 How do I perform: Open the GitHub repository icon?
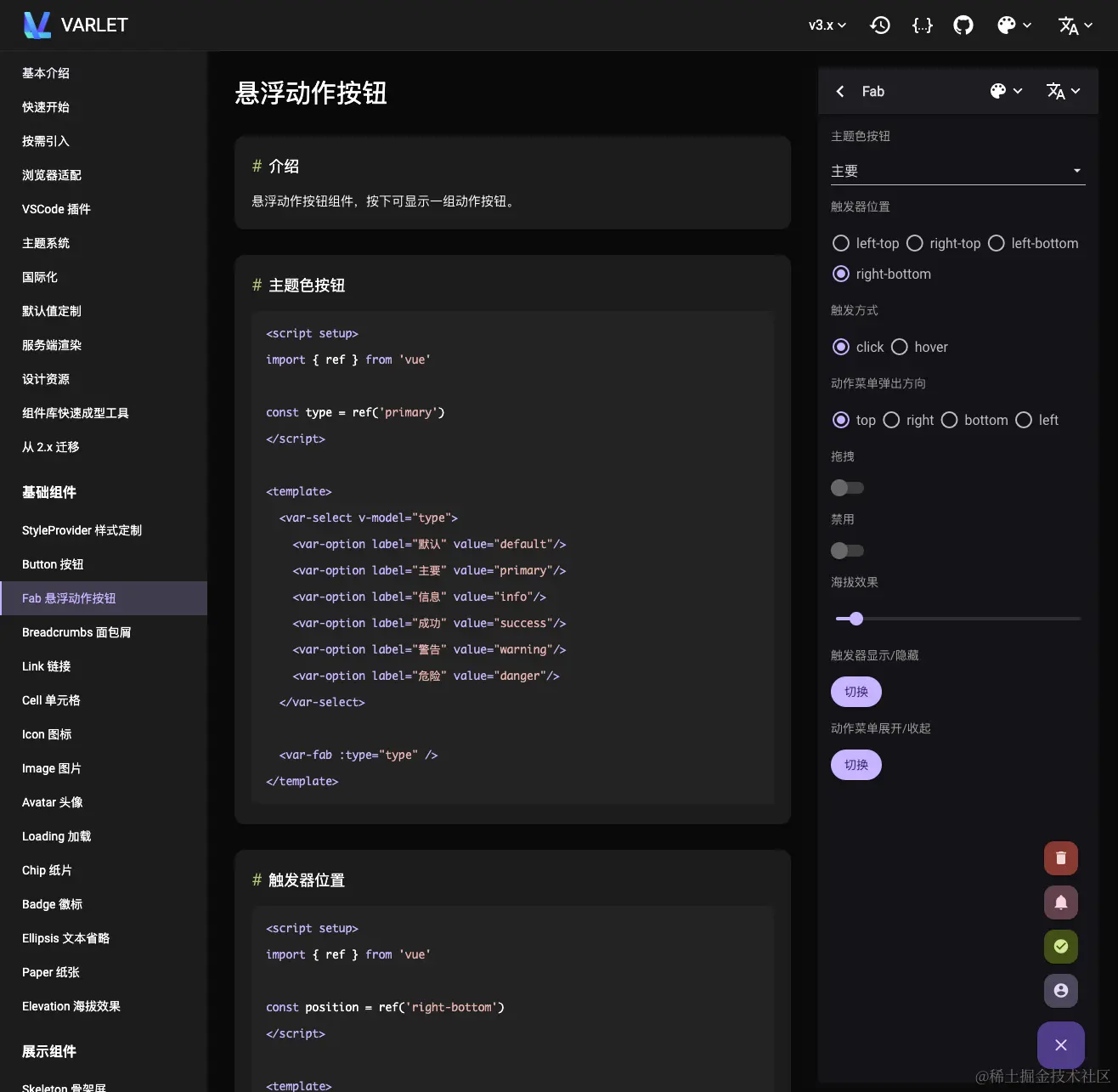pos(963,25)
